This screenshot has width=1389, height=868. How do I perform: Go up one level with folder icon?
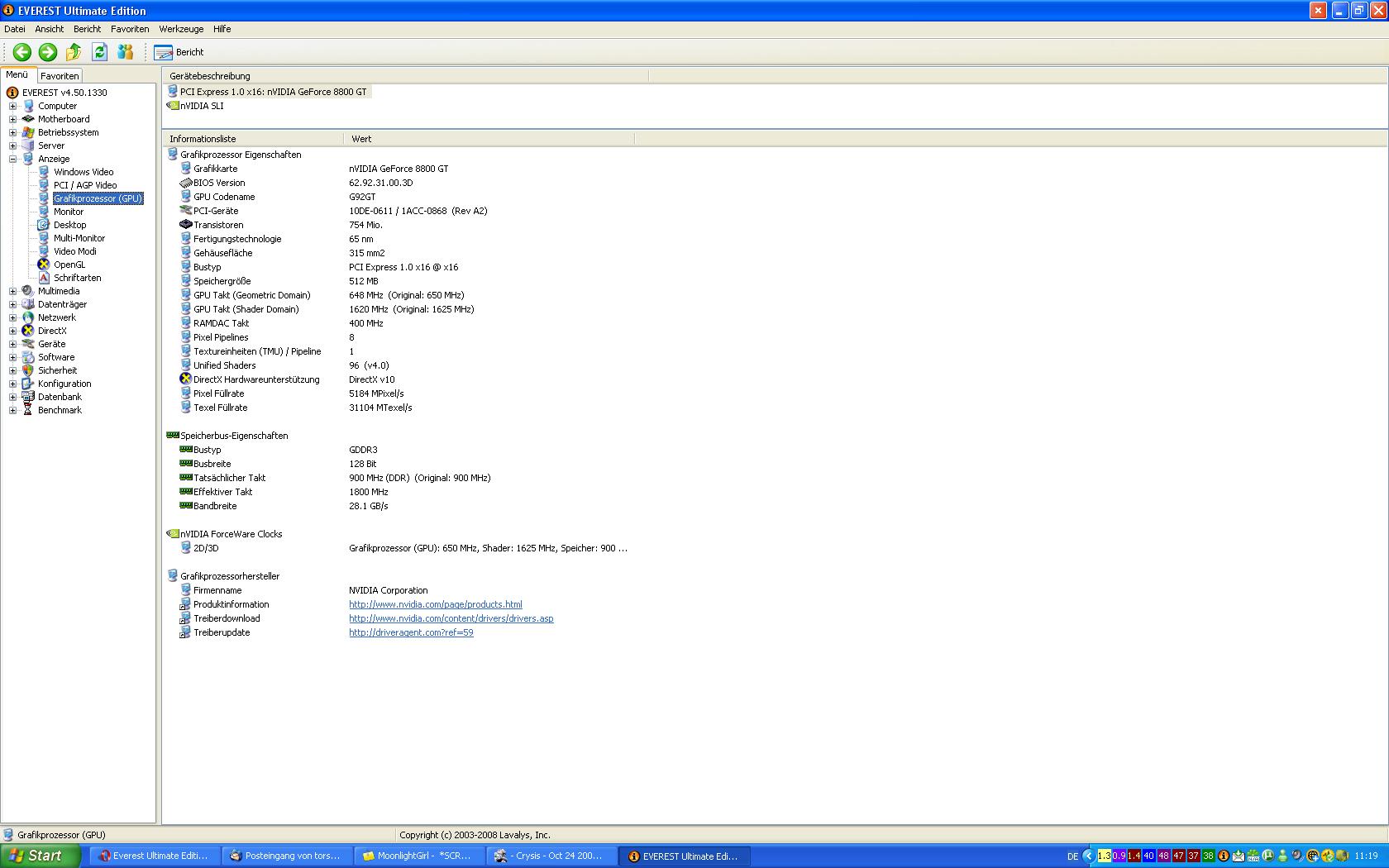74,52
